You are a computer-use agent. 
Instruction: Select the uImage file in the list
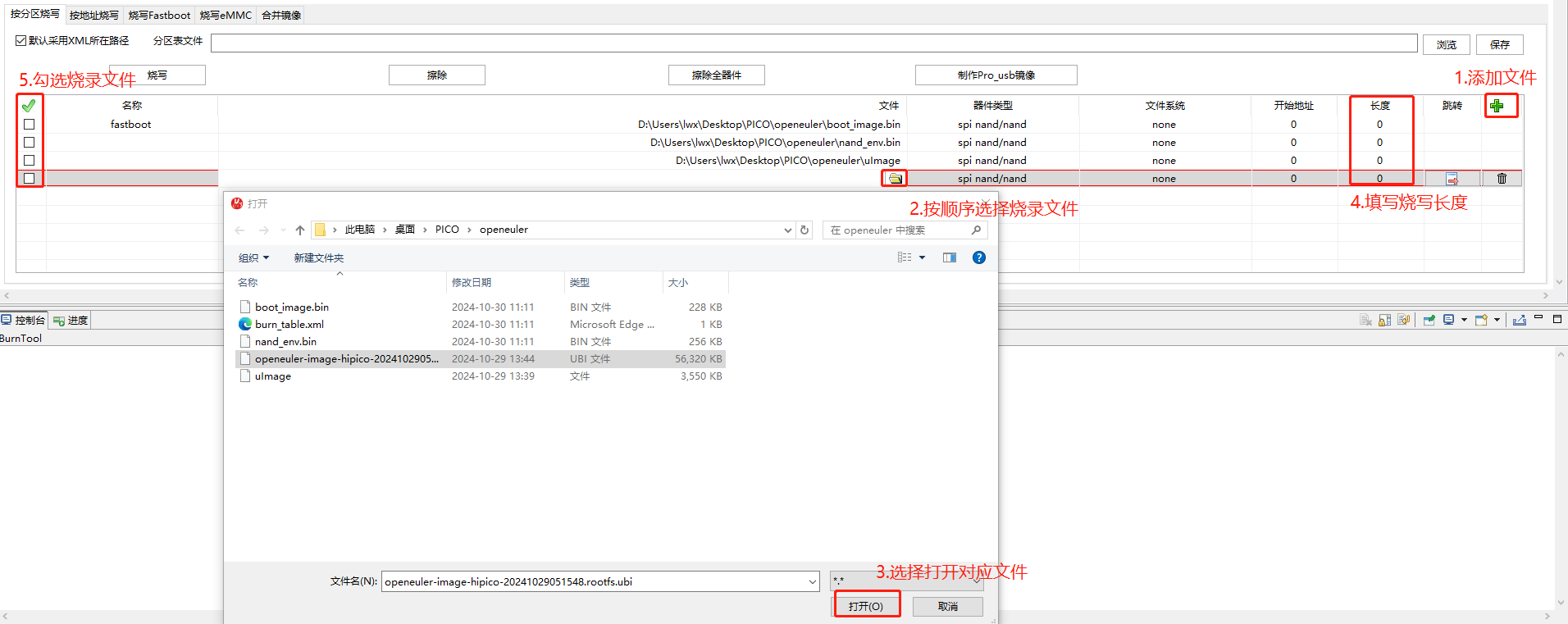[273, 376]
